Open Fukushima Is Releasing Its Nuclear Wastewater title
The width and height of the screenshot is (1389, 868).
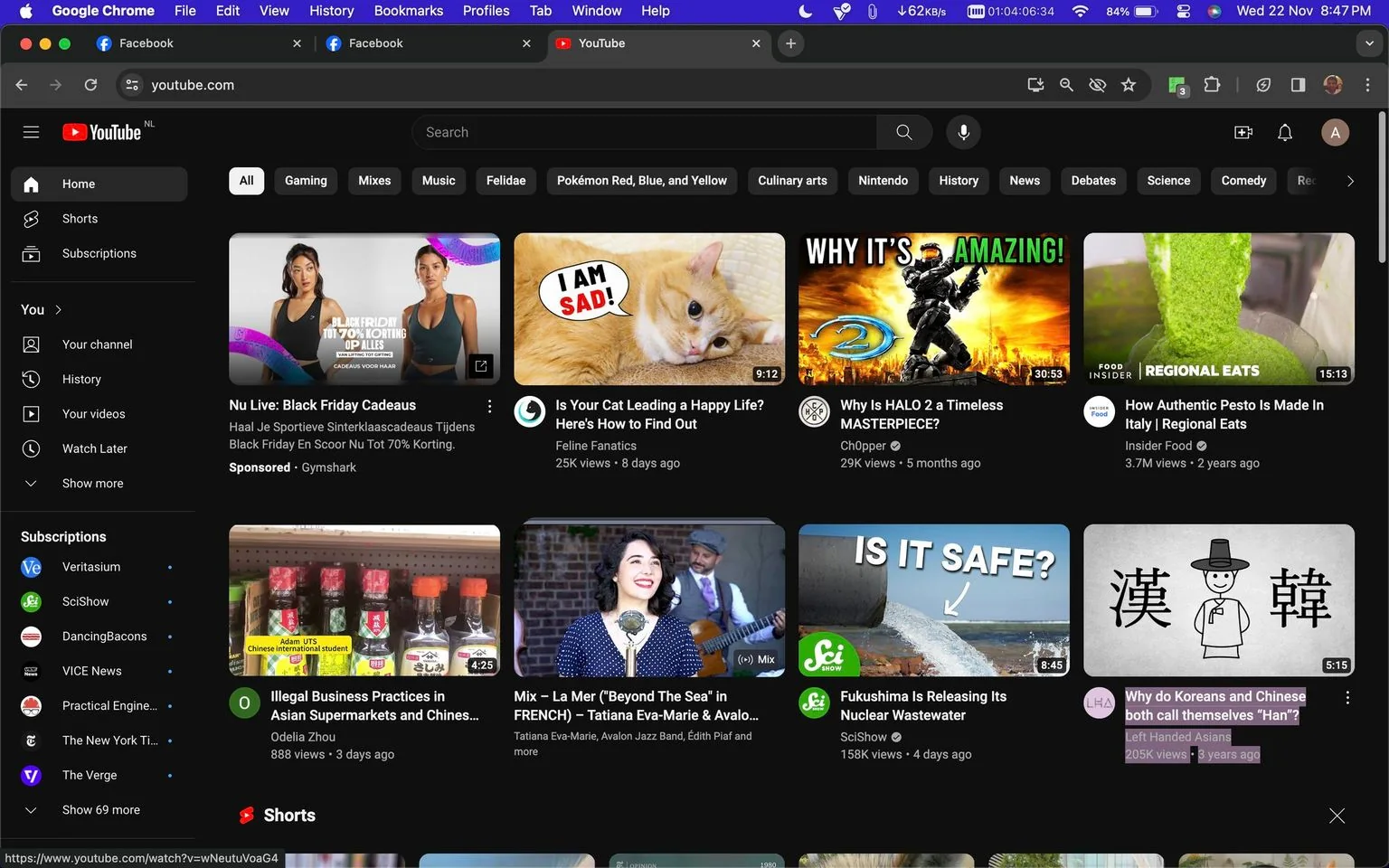pos(923,706)
